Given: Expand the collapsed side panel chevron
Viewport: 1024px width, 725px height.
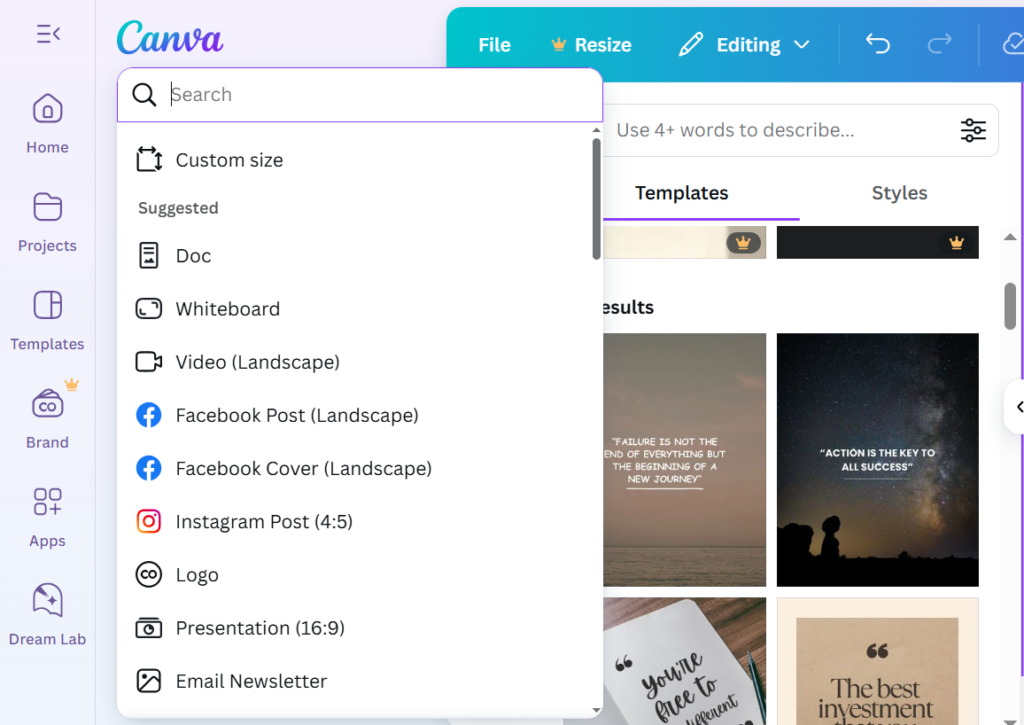Looking at the screenshot, I should tap(1018, 407).
